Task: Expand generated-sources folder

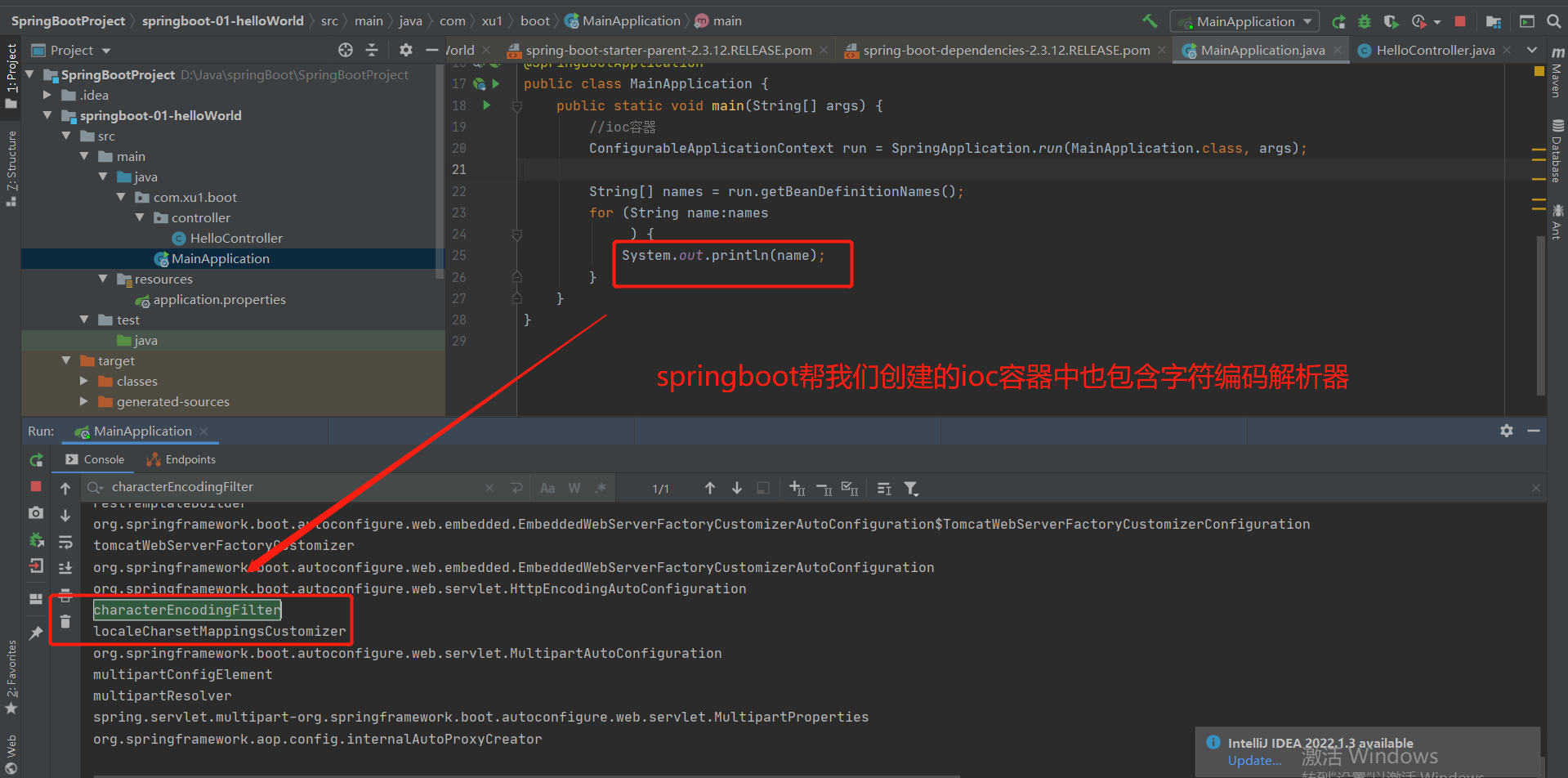Action: tap(84, 401)
